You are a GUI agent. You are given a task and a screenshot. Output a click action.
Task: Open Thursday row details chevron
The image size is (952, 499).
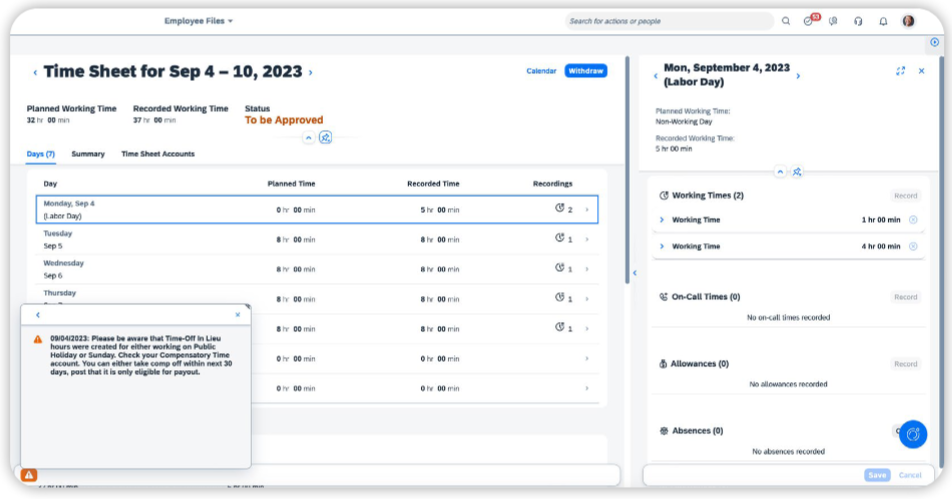[586, 299]
